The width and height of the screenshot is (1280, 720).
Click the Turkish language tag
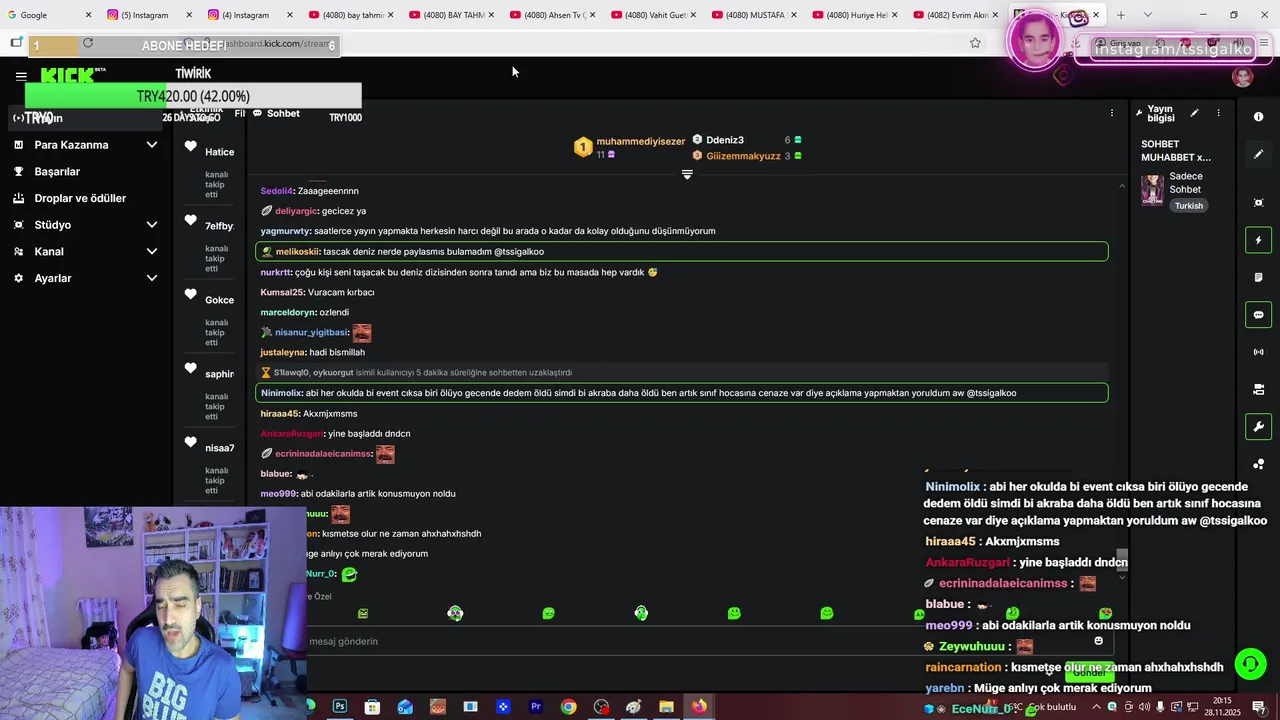(1189, 206)
